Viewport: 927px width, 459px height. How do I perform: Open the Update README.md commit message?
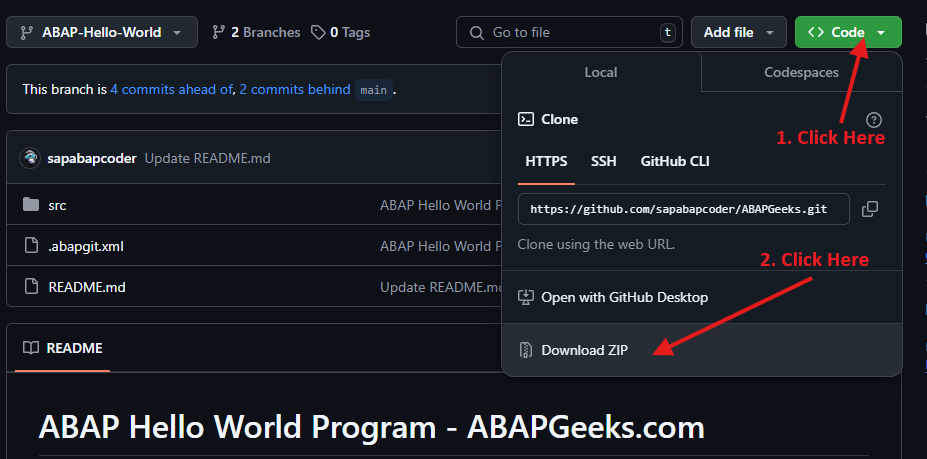(208, 159)
